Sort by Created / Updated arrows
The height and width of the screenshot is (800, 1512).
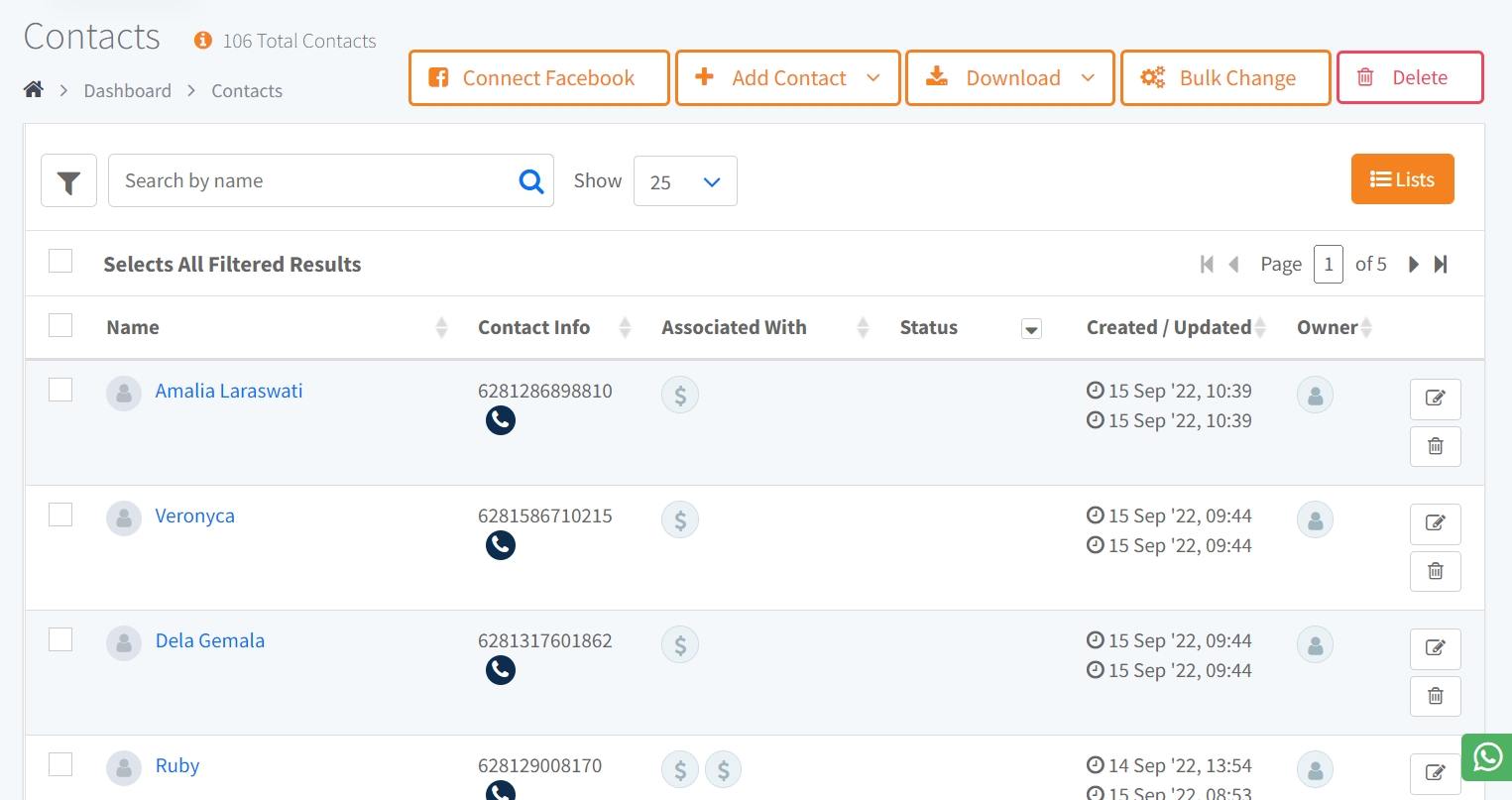(x=1260, y=327)
